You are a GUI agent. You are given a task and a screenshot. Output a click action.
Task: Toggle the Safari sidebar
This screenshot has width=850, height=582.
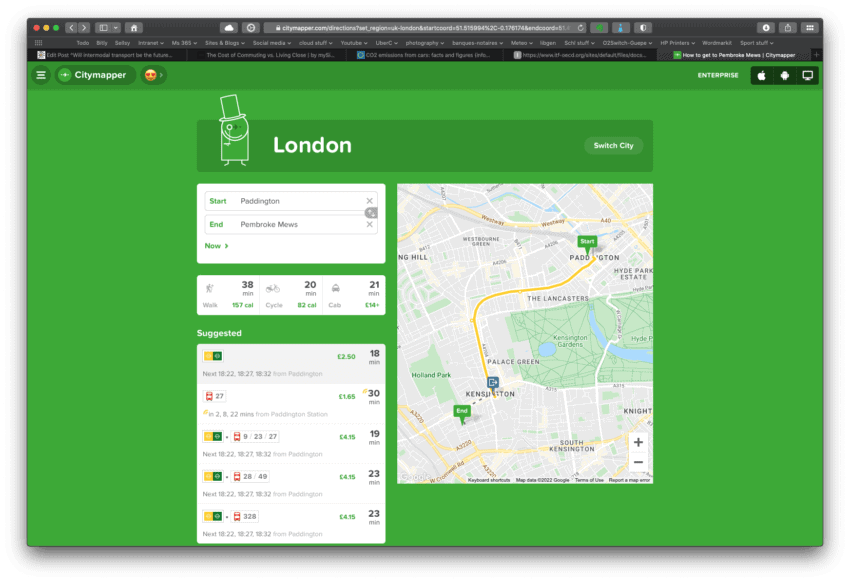pos(104,28)
